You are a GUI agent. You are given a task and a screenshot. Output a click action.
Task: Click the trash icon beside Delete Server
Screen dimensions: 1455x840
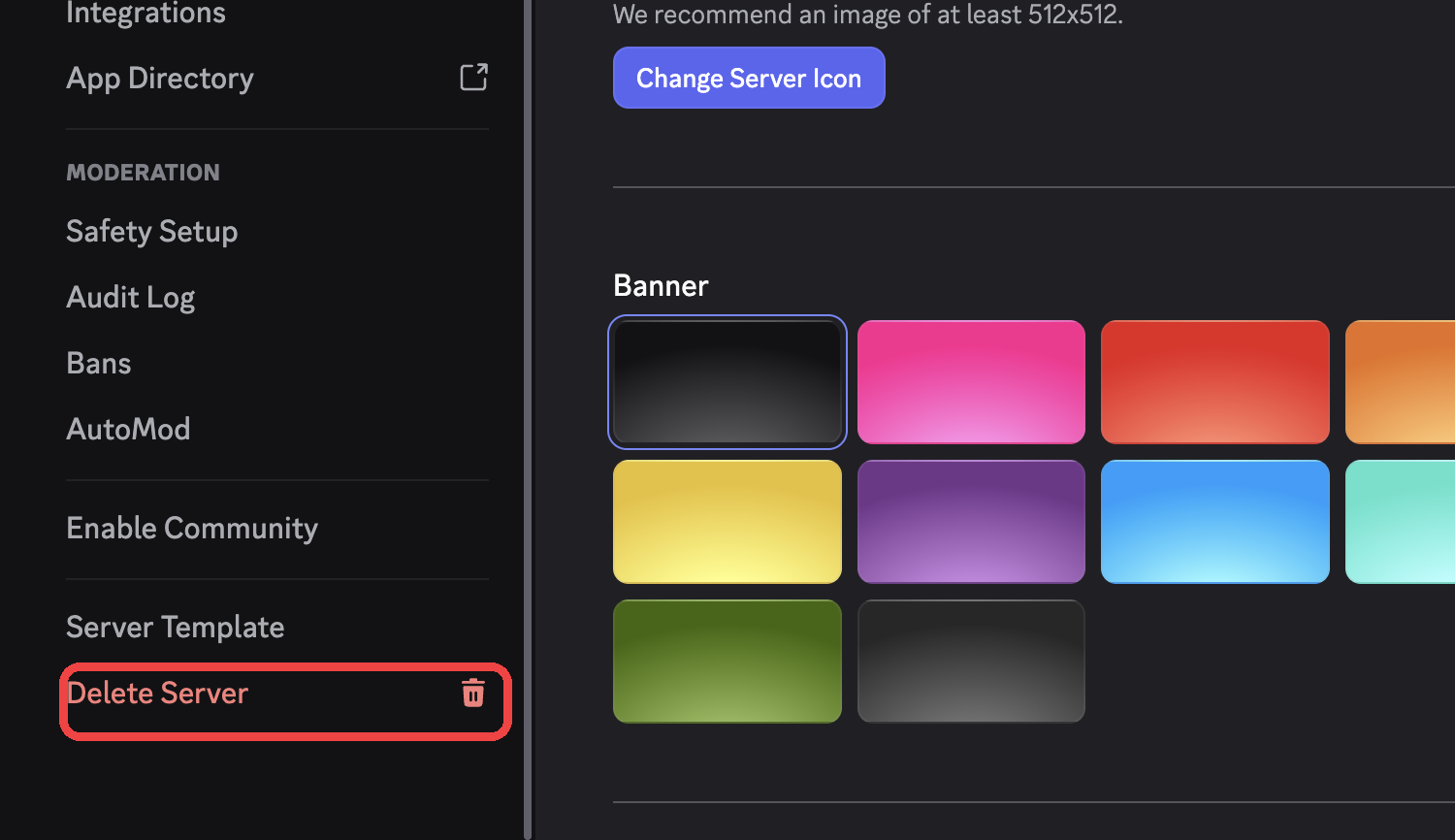coord(473,693)
